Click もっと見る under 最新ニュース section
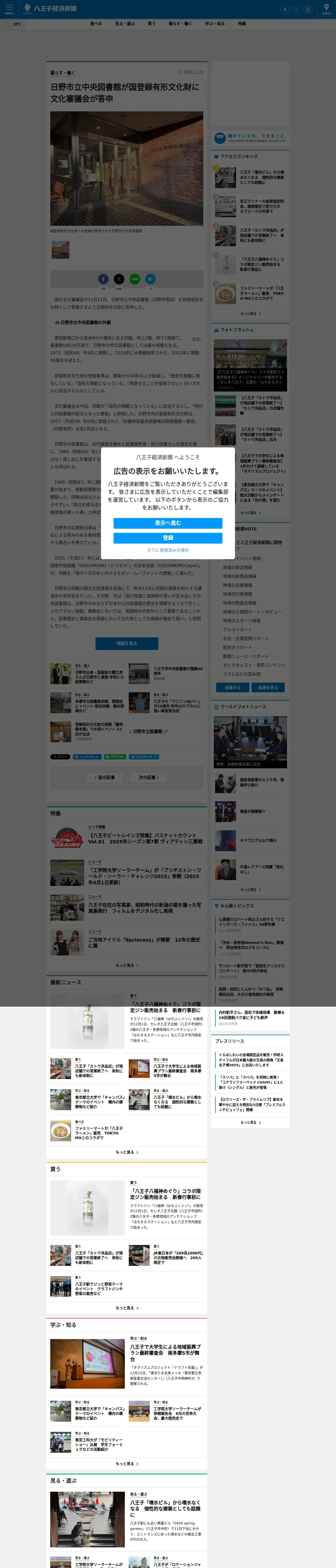 pyautogui.click(x=127, y=1152)
